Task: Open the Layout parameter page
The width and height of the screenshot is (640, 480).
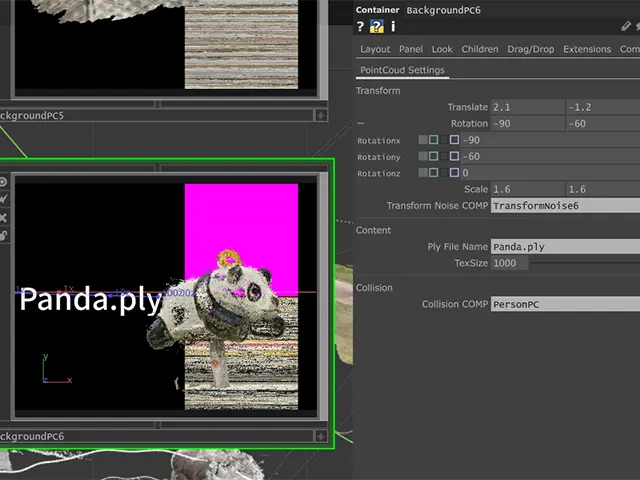Action: [375, 49]
